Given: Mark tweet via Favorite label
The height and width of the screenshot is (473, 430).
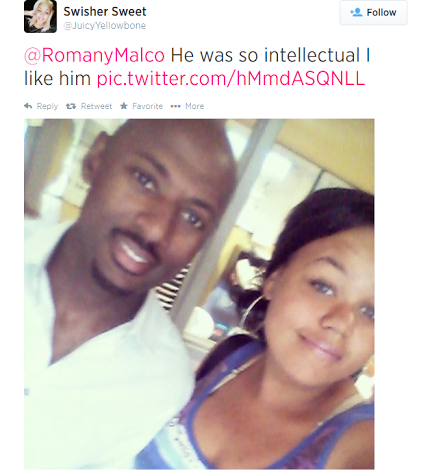Looking at the screenshot, I should [147, 106].
